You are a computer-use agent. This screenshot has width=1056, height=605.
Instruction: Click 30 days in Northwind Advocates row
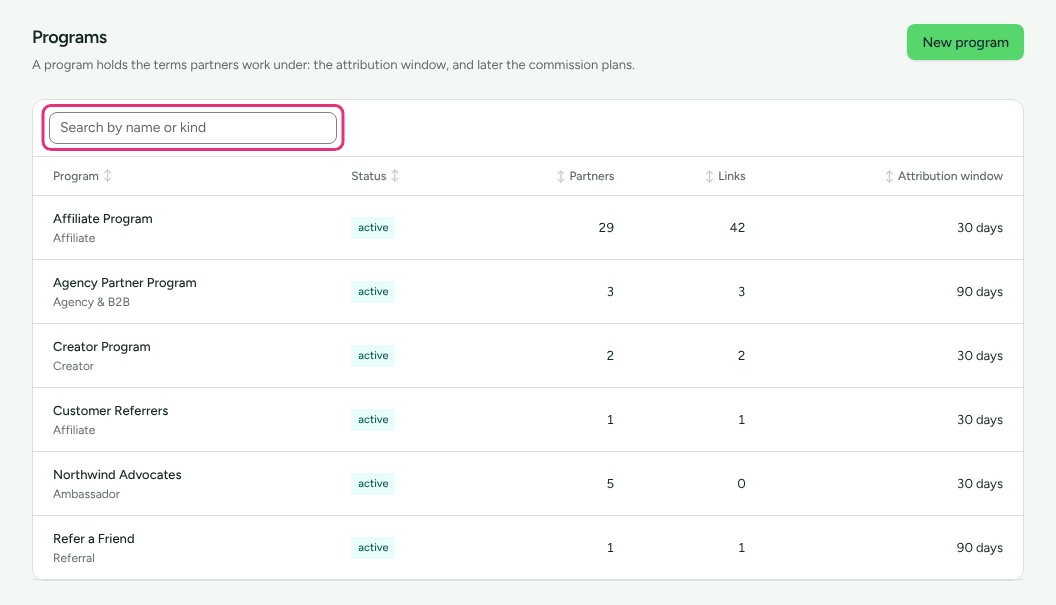pos(980,484)
